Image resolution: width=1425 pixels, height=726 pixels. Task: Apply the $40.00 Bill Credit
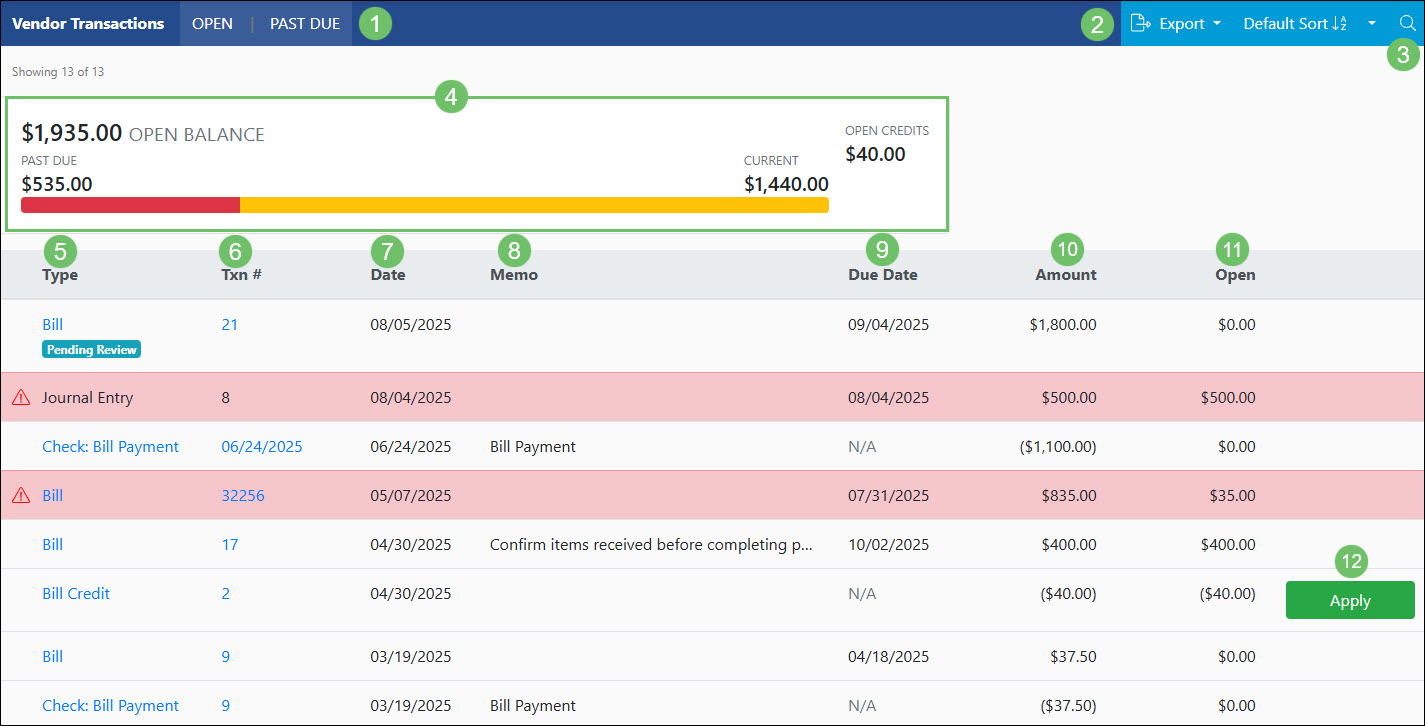(x=1350, y=600)
